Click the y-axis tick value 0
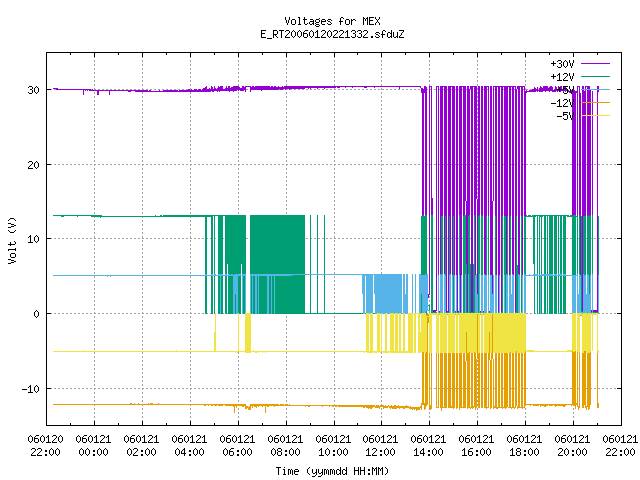640x480 pixels. click(37, 314)
